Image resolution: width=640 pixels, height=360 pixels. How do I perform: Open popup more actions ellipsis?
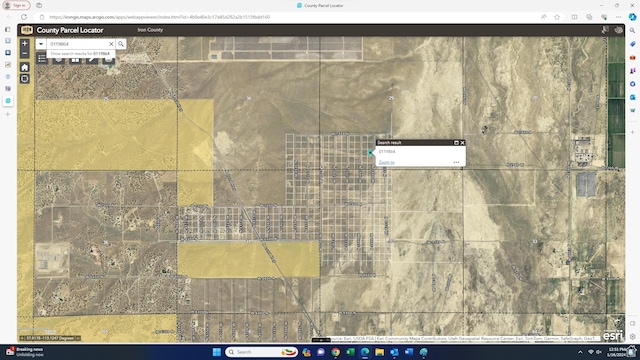(456, 162)
